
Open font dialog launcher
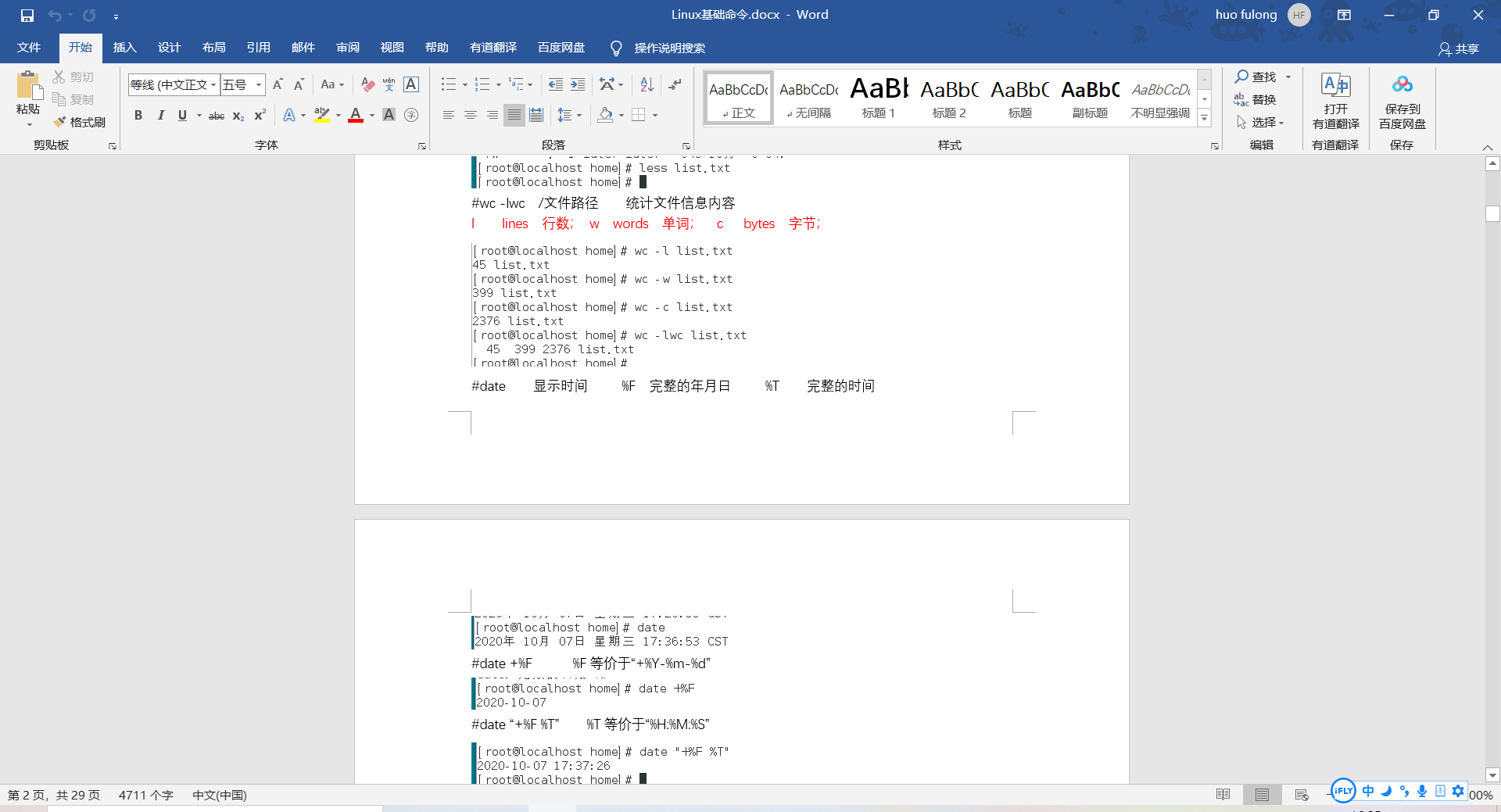pyautogui.click(x=422, y=146)
